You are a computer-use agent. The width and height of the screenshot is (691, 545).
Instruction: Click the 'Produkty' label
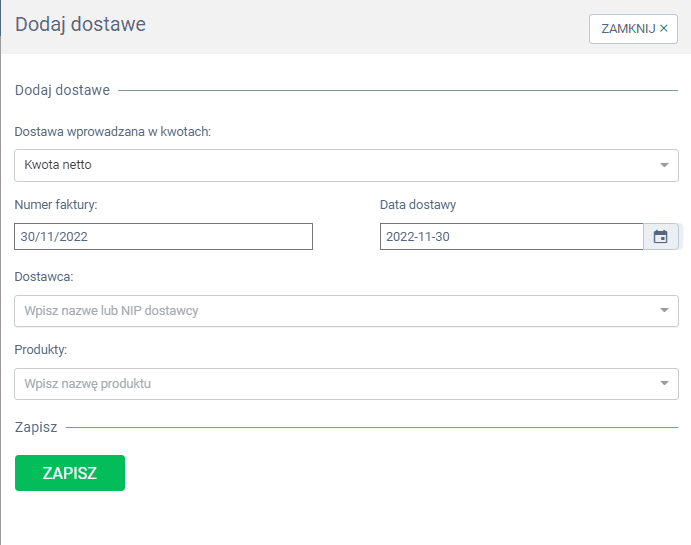tap(41, 350)
